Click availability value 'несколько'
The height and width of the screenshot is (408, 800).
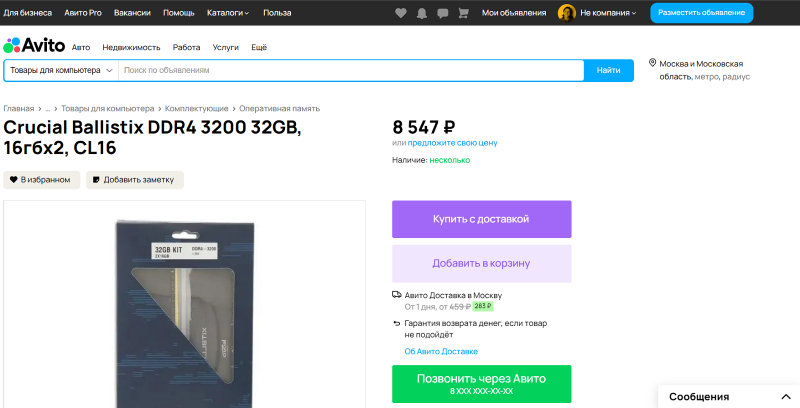[x=449, y=160]
